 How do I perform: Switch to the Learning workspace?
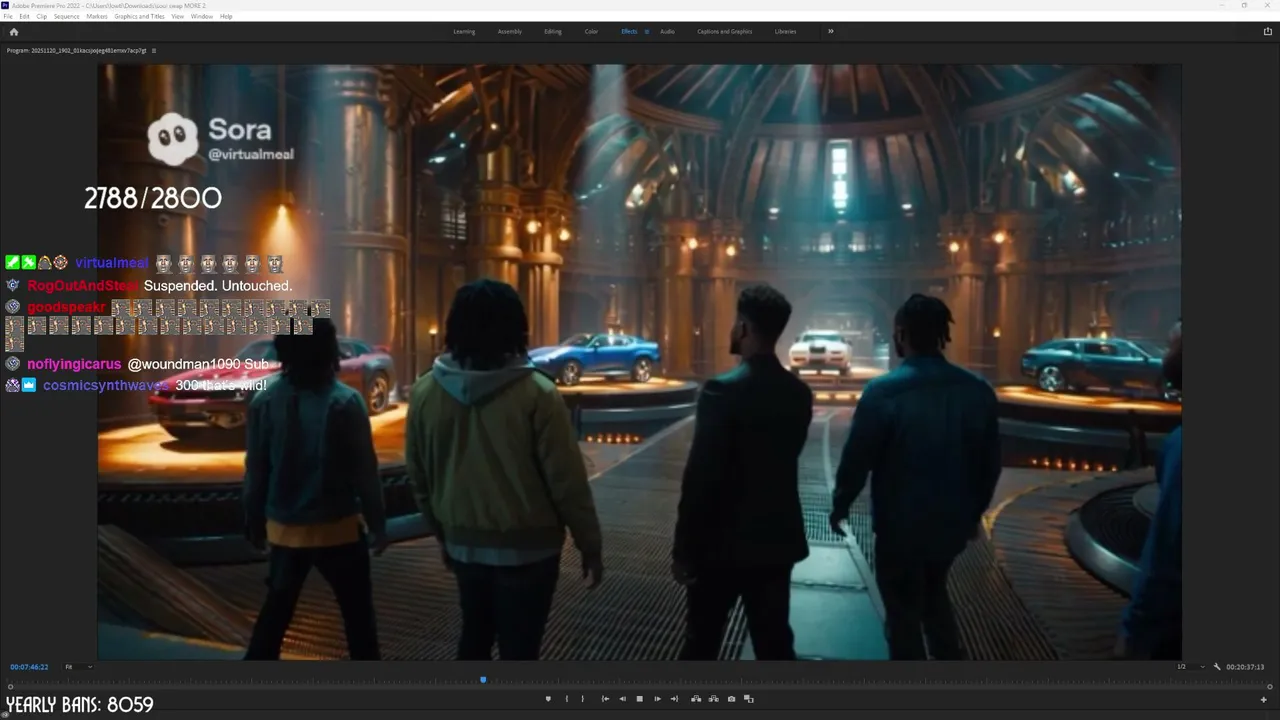(464, 32)
